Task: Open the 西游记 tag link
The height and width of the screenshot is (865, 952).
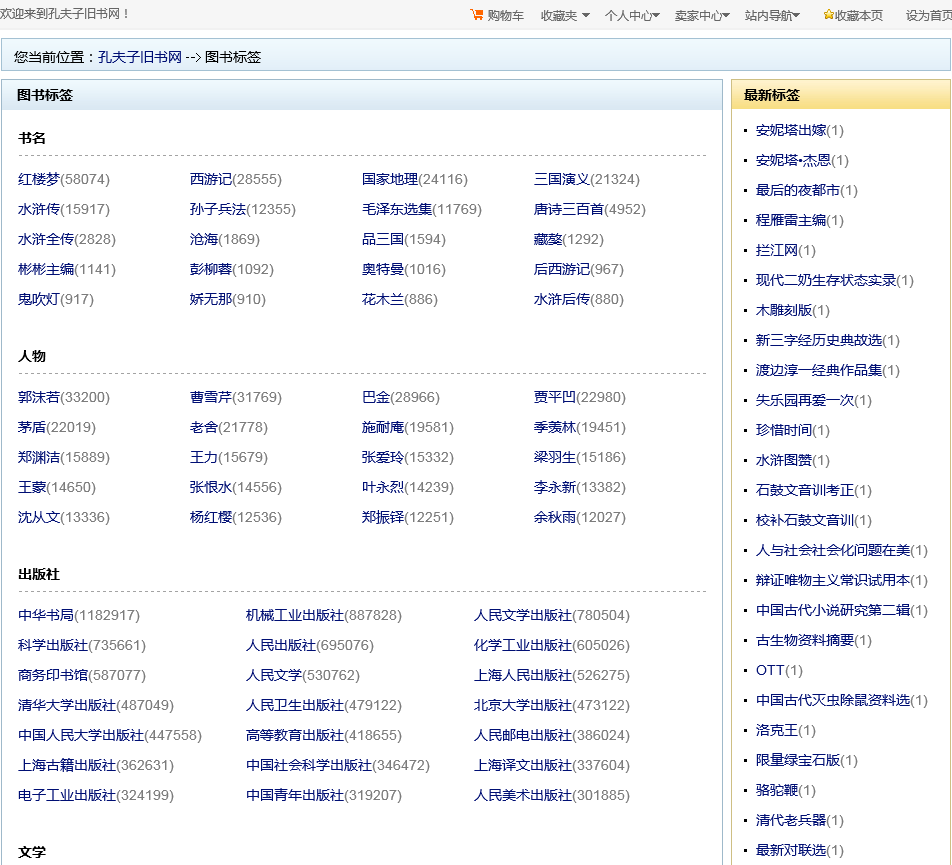Action: 211,179
